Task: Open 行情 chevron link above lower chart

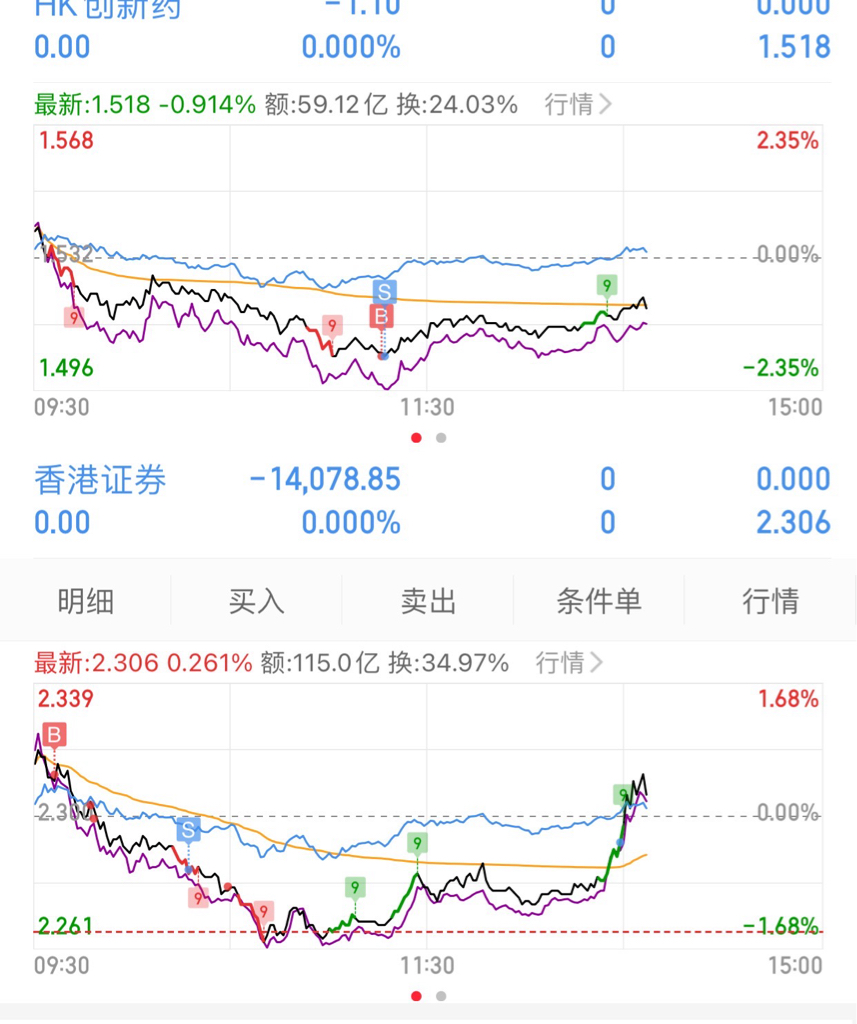Action: [x=569, y=663]
